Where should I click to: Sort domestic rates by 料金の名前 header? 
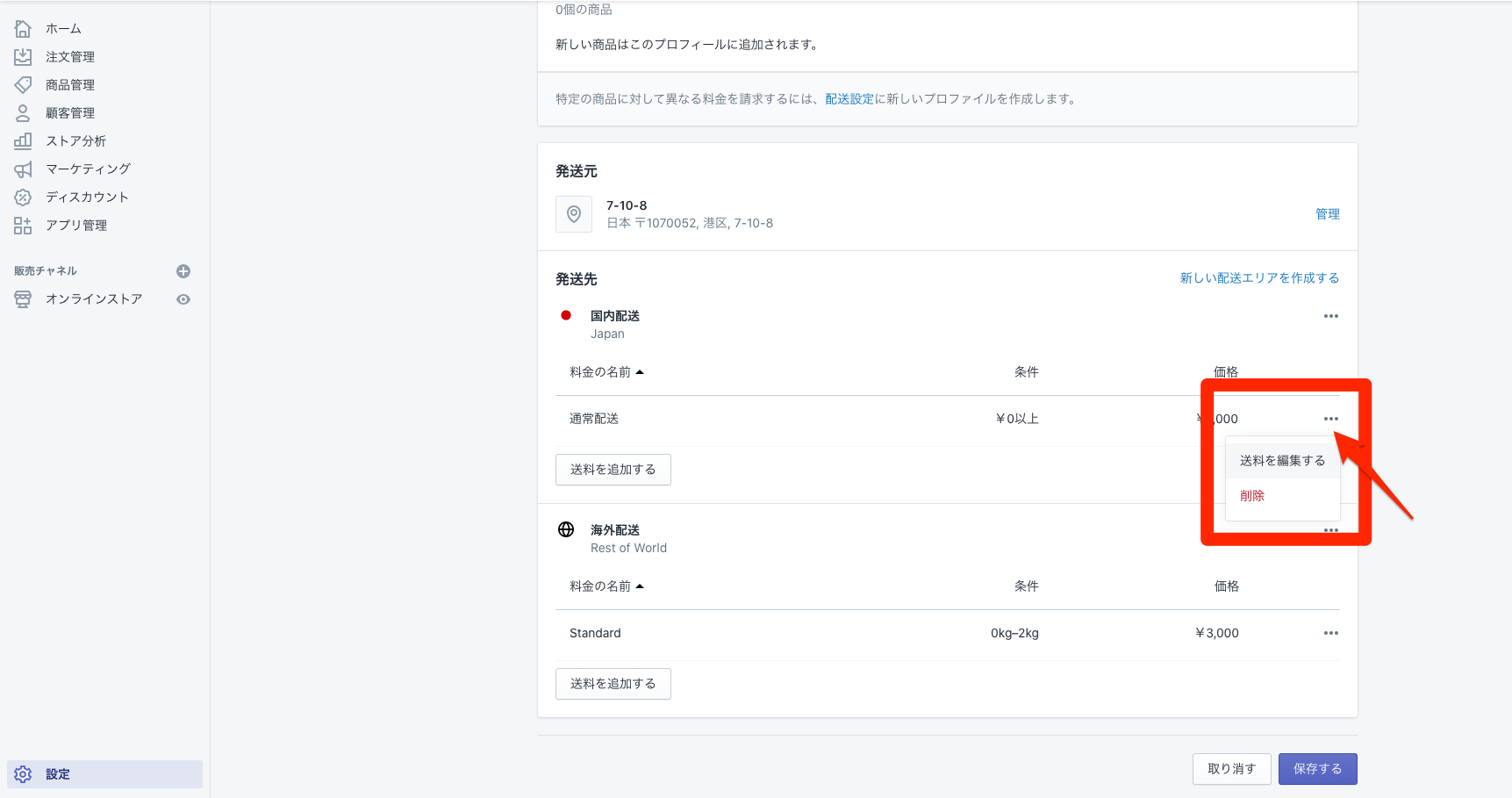point(606,372)
